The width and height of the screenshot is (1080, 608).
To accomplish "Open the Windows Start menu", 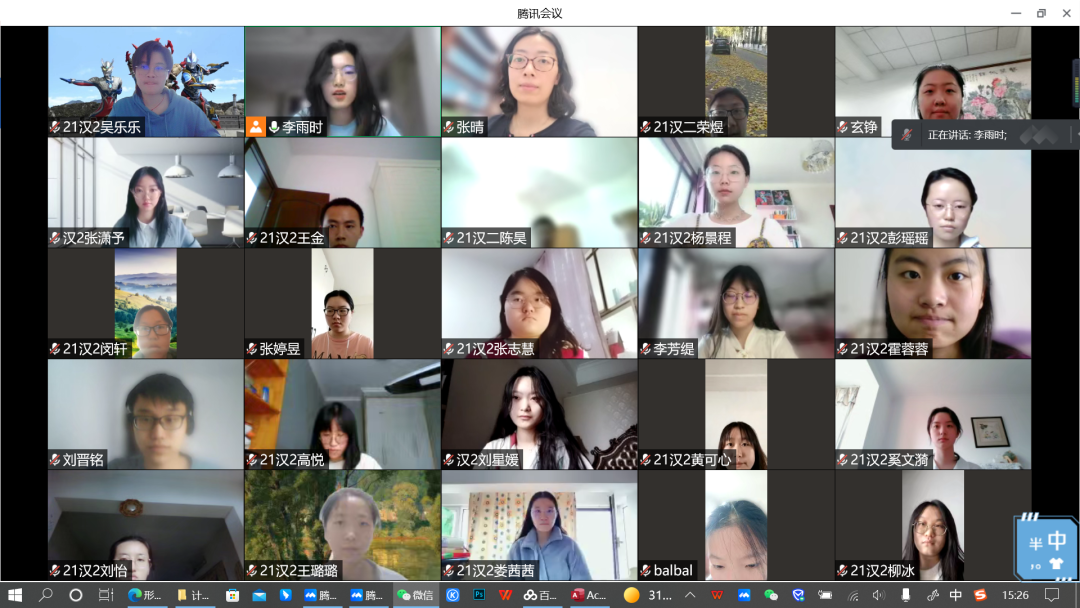I will click(x=15, y=595).
